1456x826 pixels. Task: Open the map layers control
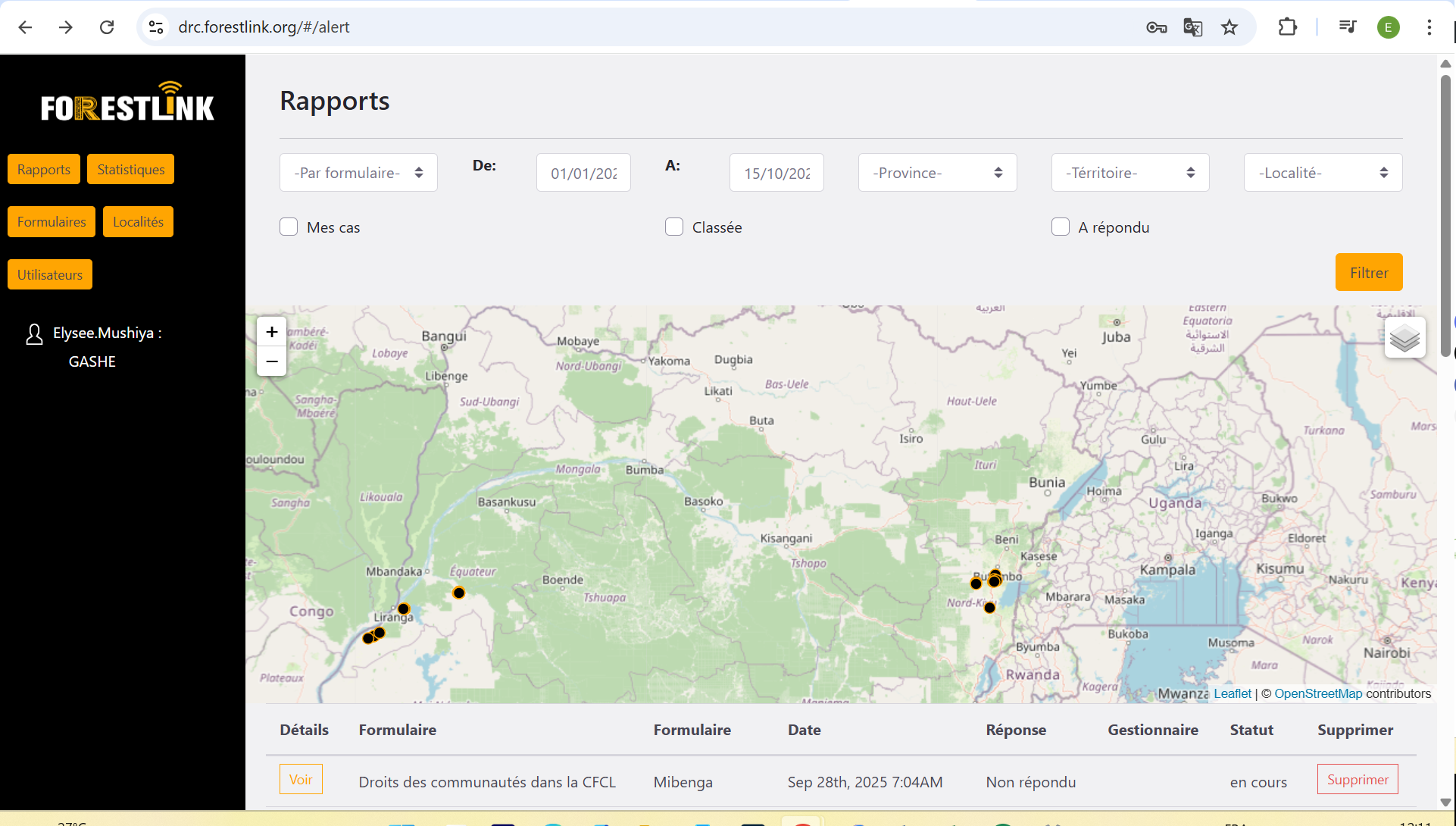coord(1404,338)
